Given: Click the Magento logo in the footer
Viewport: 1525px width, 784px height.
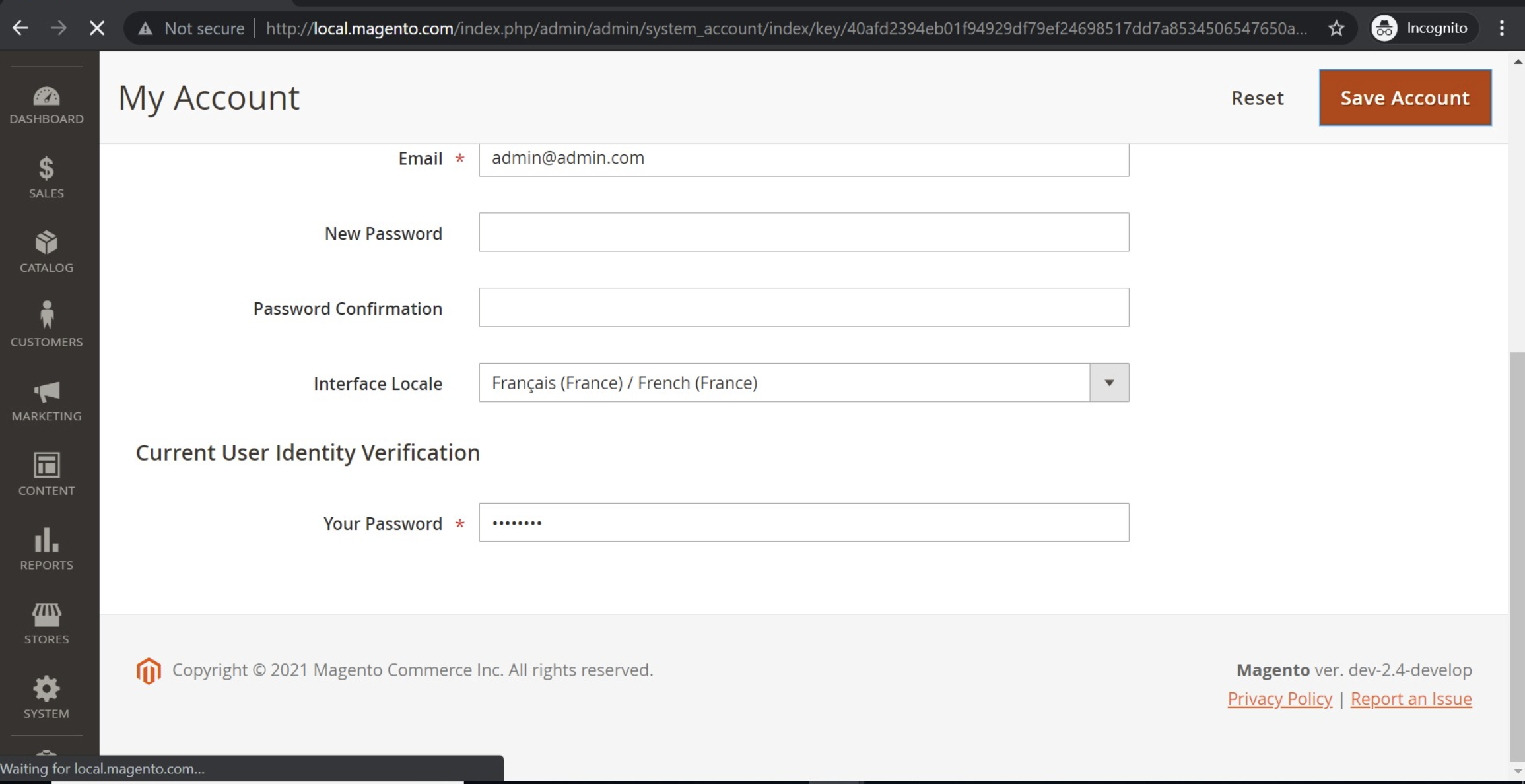Looking at the screenshot, I should [149, 670].
